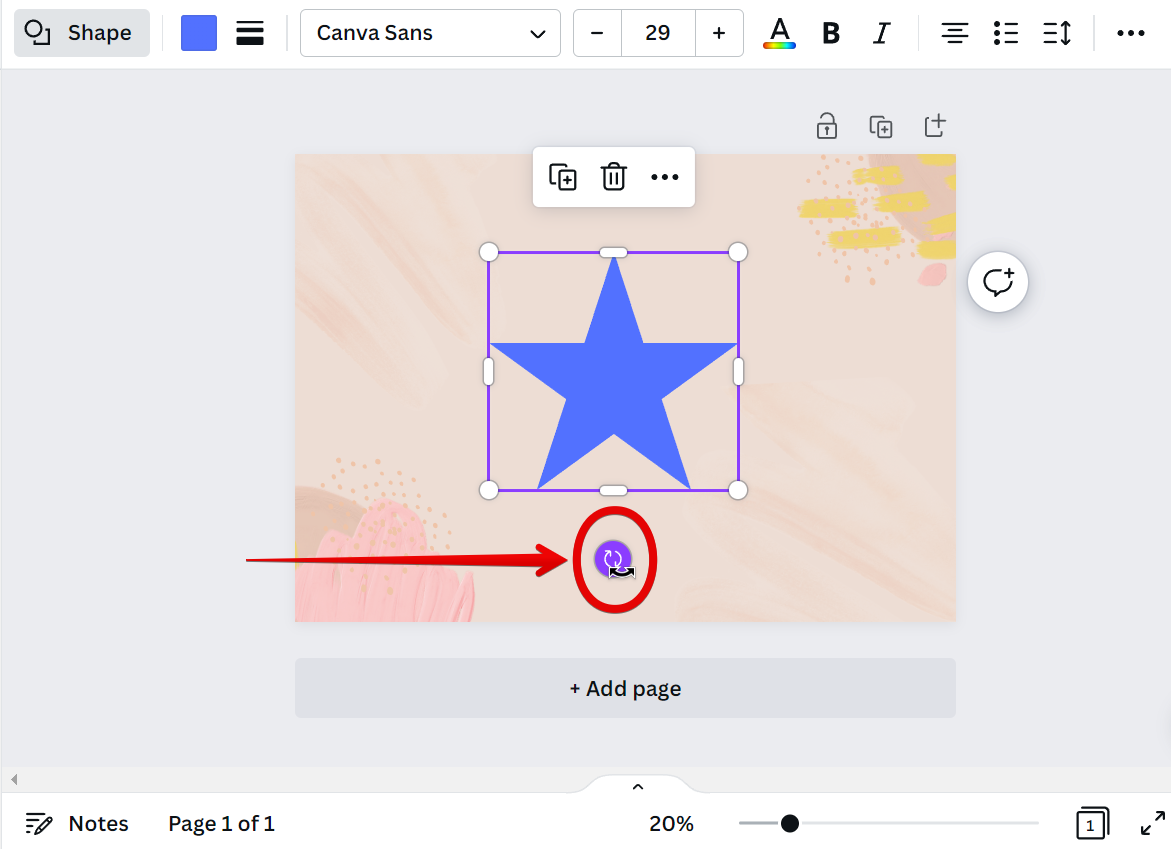Click the rotate handle below the star
Screen dimensions: 1171x849
coord(612,559)
